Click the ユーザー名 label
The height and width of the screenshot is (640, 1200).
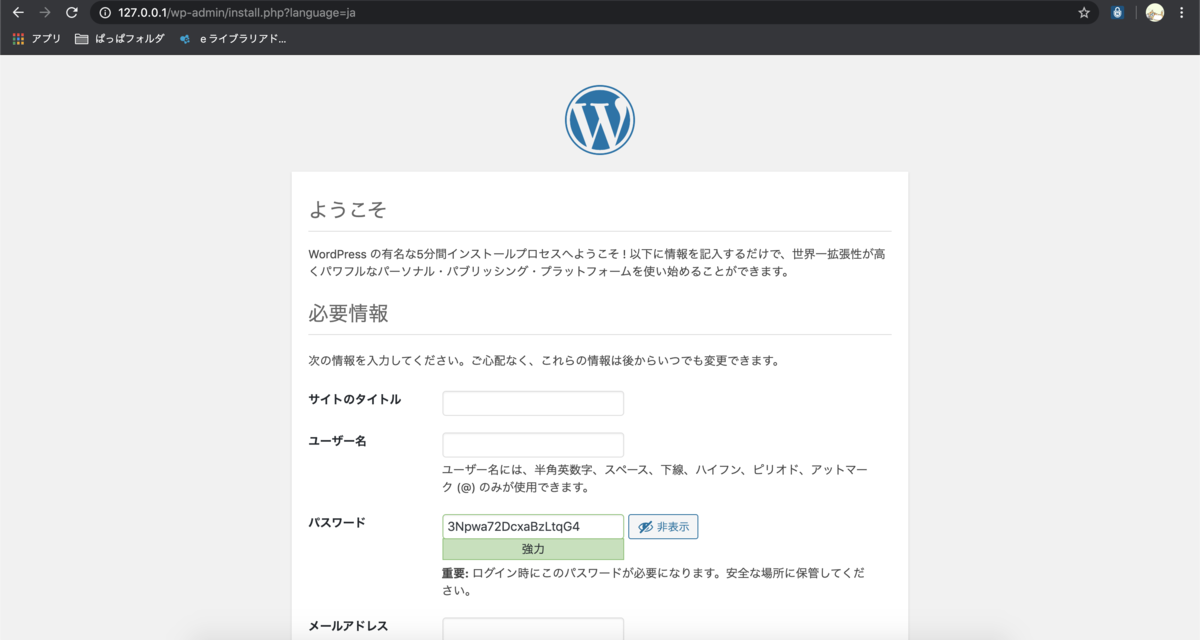pos(338,441)
